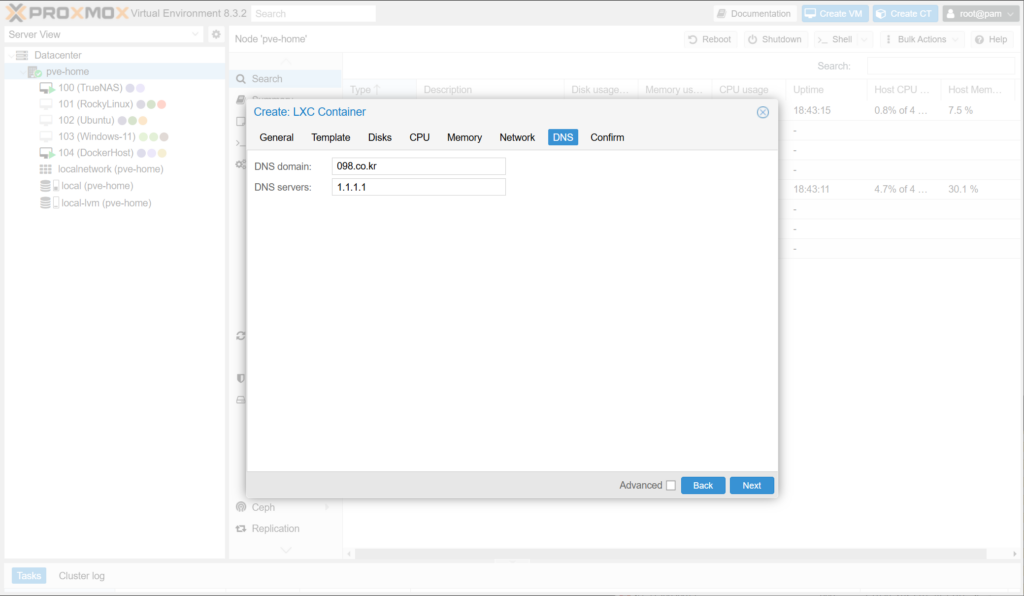1024x596 pixels.
Task: Click the DockerHost VM icon in tree
Action: (x=46, y=153)
